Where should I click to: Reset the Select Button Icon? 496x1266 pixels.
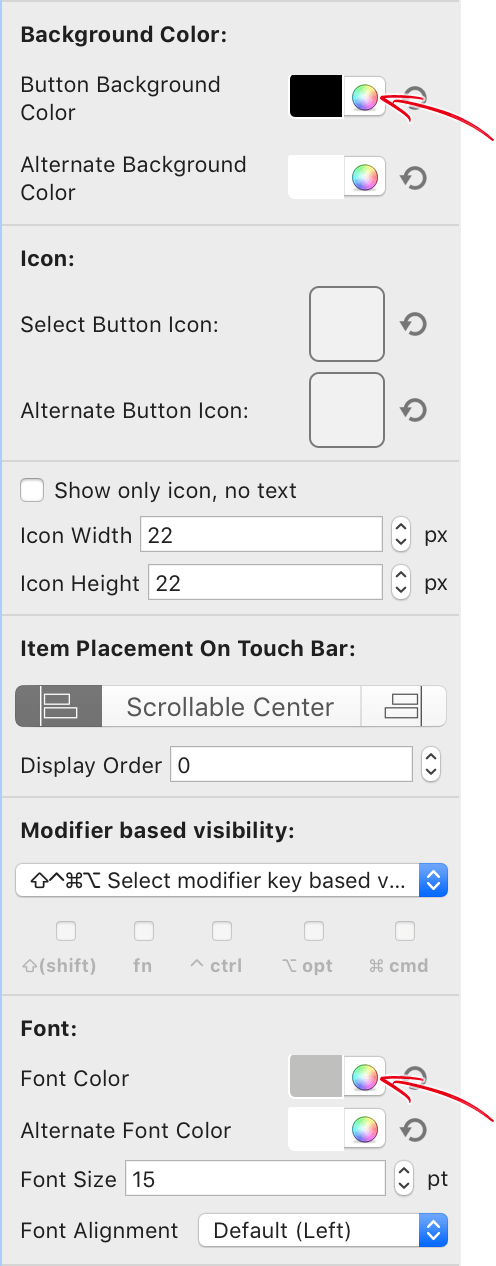(413, 324)
